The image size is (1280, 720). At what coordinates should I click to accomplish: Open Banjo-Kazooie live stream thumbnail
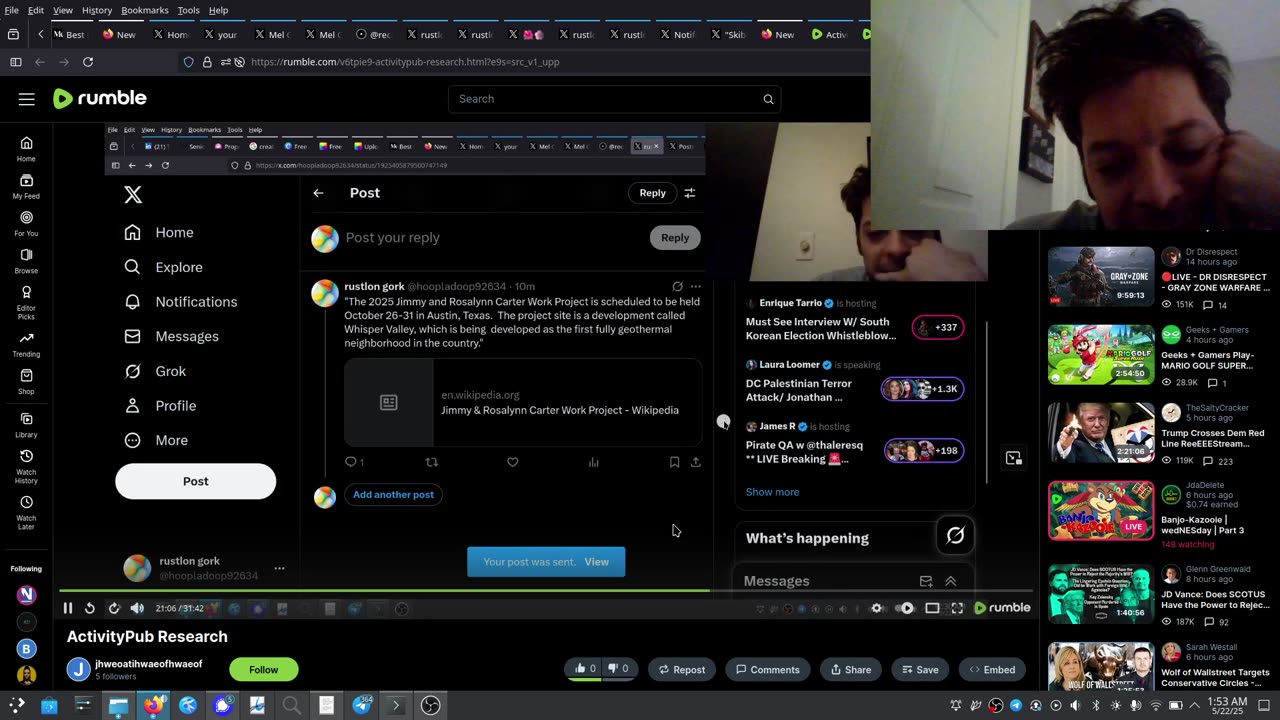click(1100, 510)
